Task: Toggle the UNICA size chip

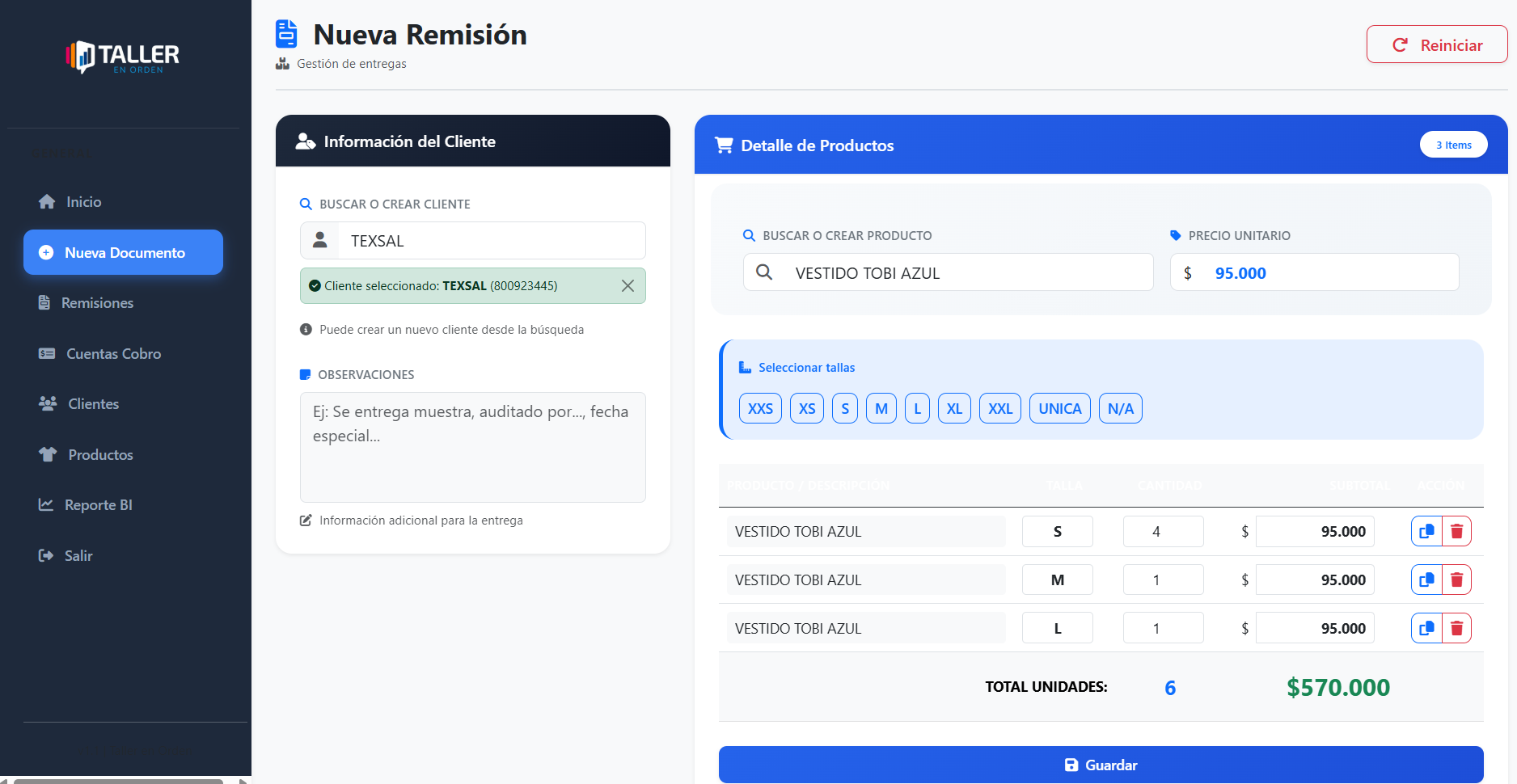Action: pyautogui.click(x=1059, y=409)
